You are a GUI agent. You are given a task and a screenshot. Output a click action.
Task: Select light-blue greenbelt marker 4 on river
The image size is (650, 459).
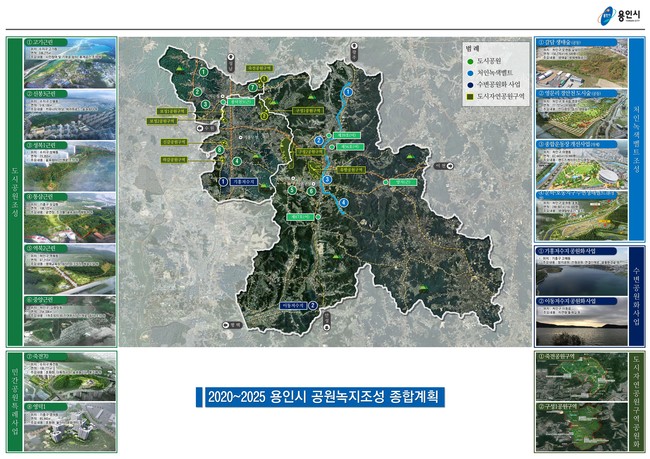click(x=344, y=202)
